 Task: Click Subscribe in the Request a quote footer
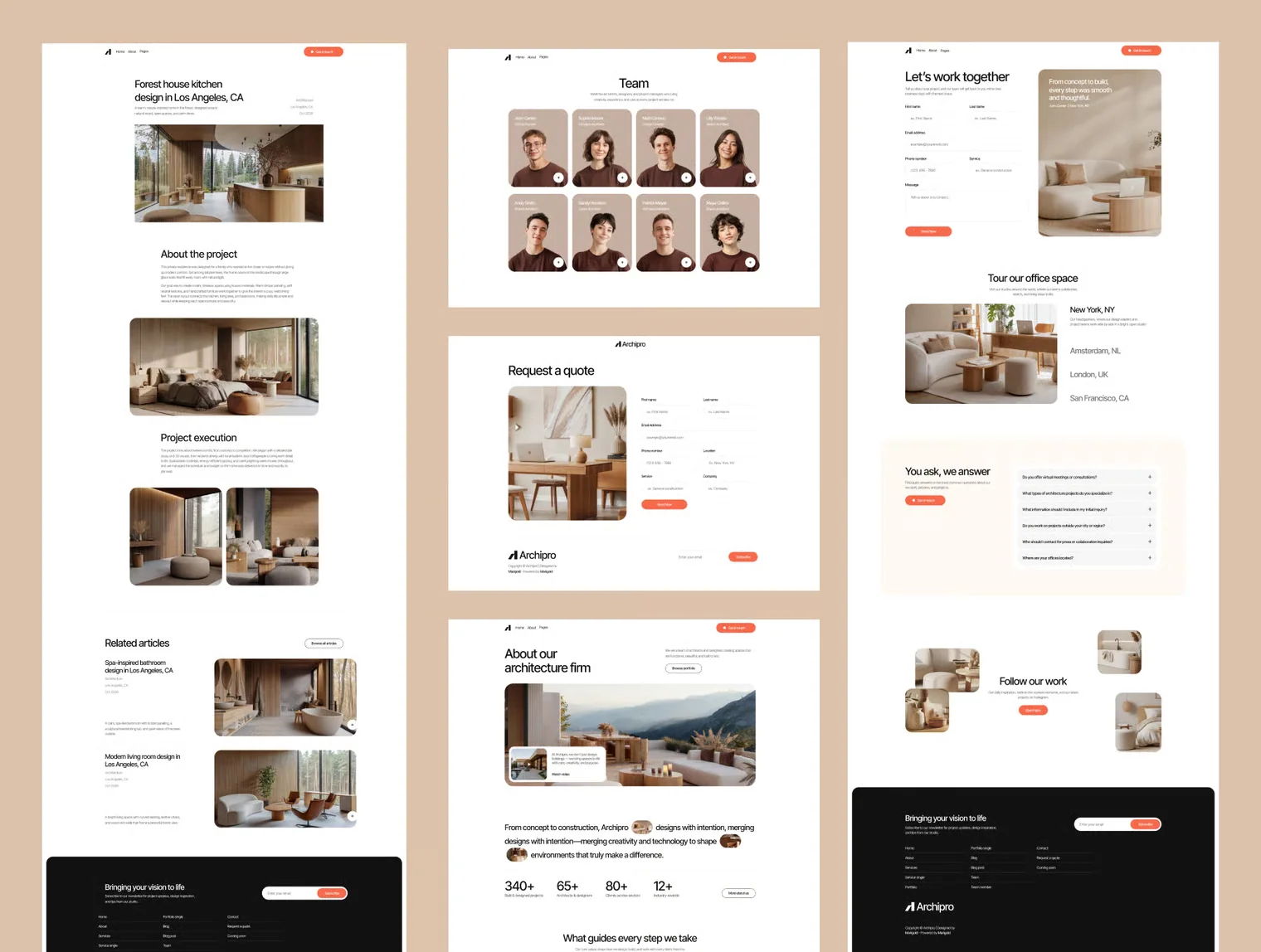743,557
